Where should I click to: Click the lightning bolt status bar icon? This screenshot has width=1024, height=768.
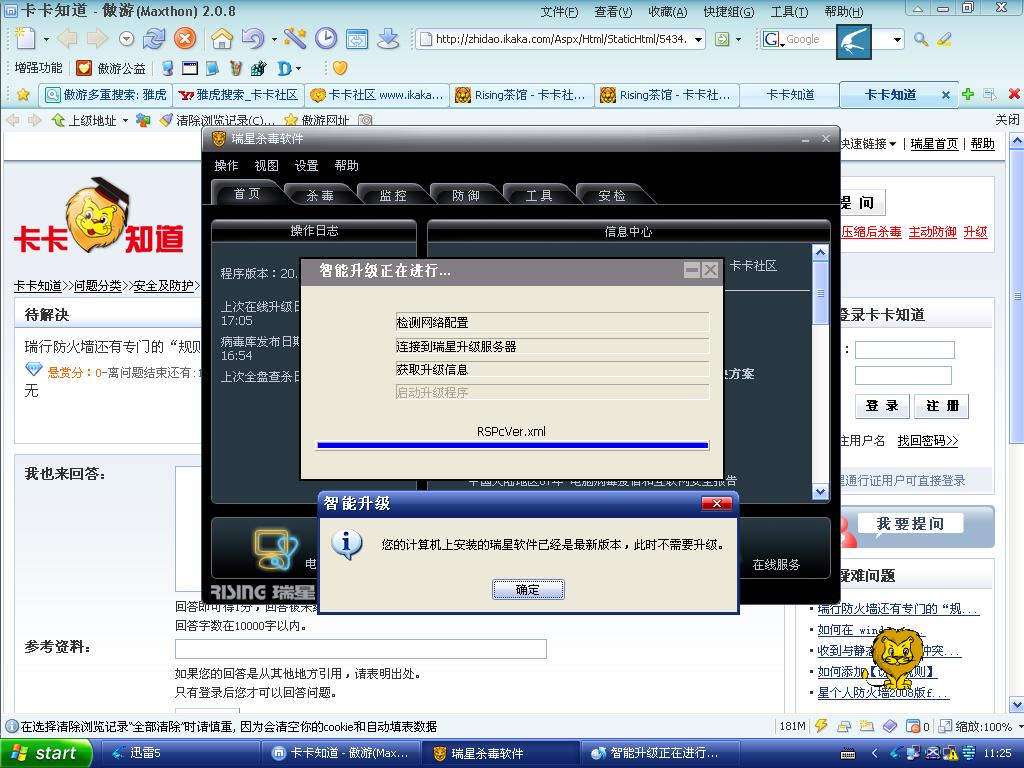coord(821,726)
